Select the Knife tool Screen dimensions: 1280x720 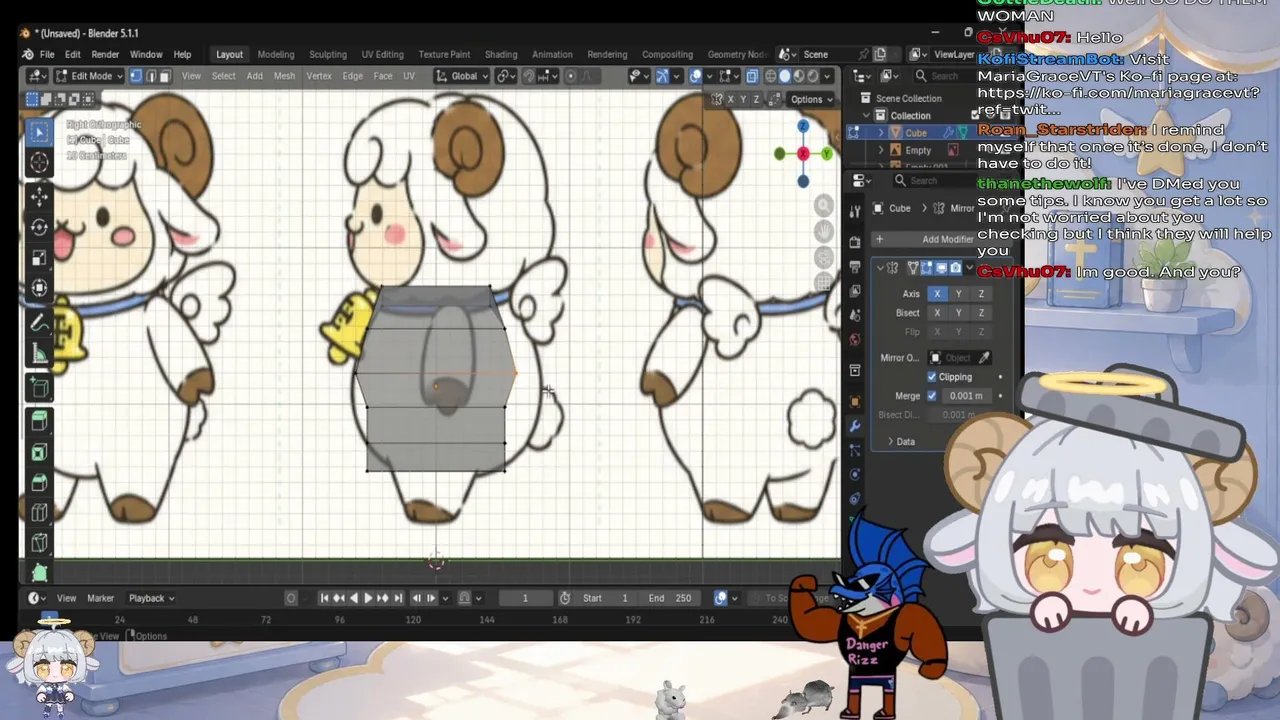click(40, 544)
